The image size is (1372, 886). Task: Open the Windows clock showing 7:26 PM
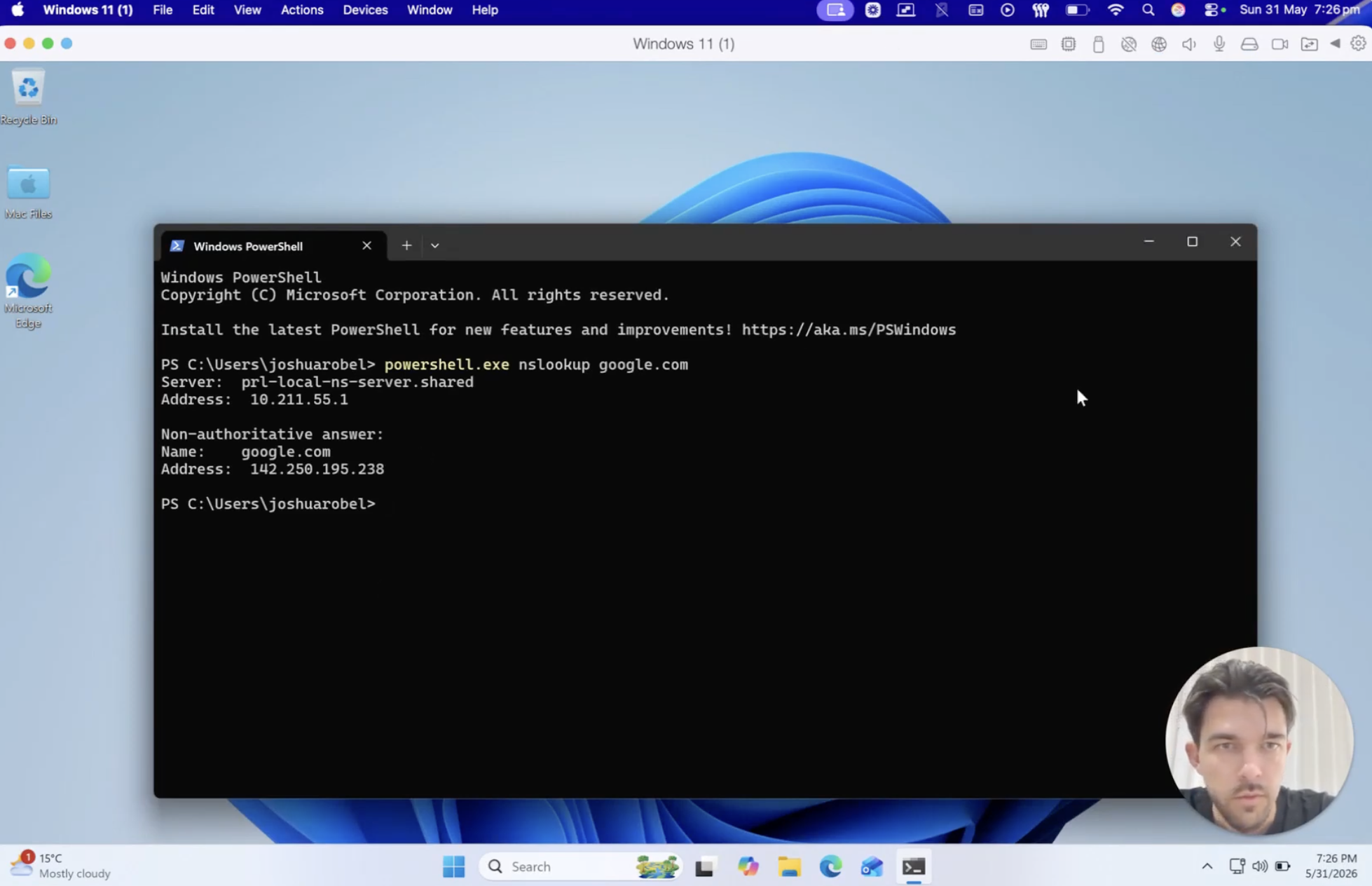click(x=1331, y=866)
